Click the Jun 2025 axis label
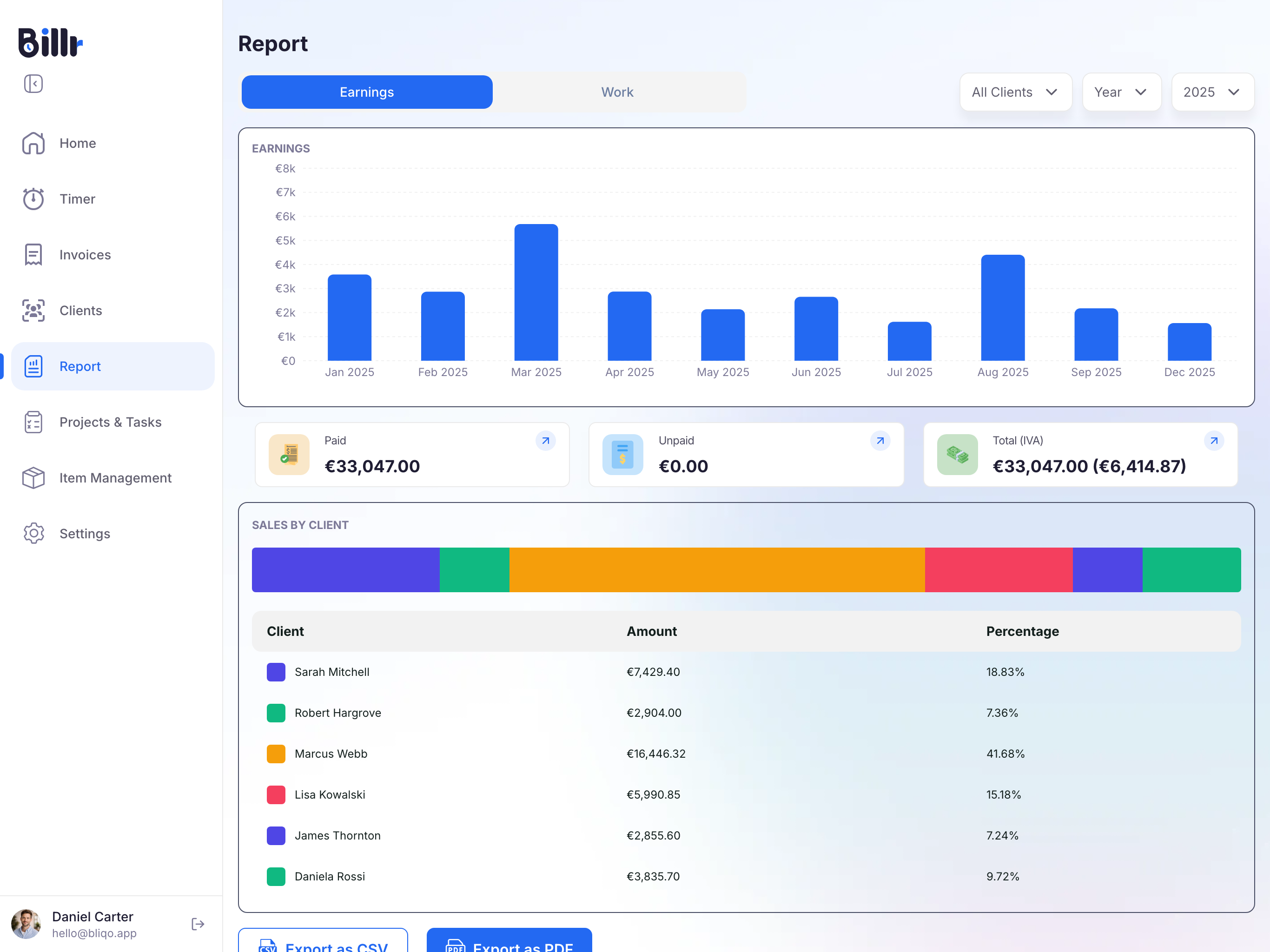1270x952 pixels. point(816,372)
